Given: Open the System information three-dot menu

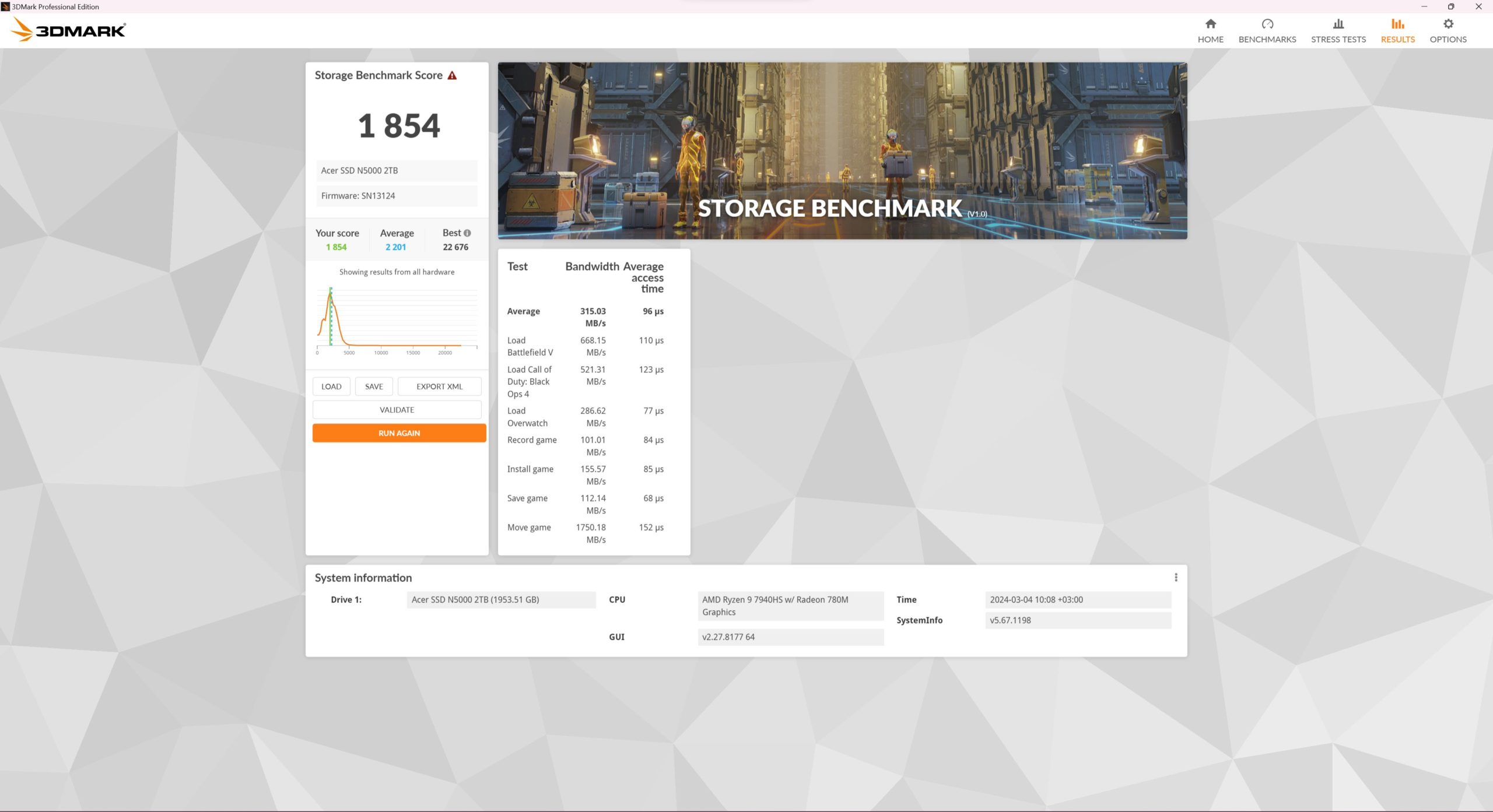Looking at the screenshot, I should coord(1175,577).
